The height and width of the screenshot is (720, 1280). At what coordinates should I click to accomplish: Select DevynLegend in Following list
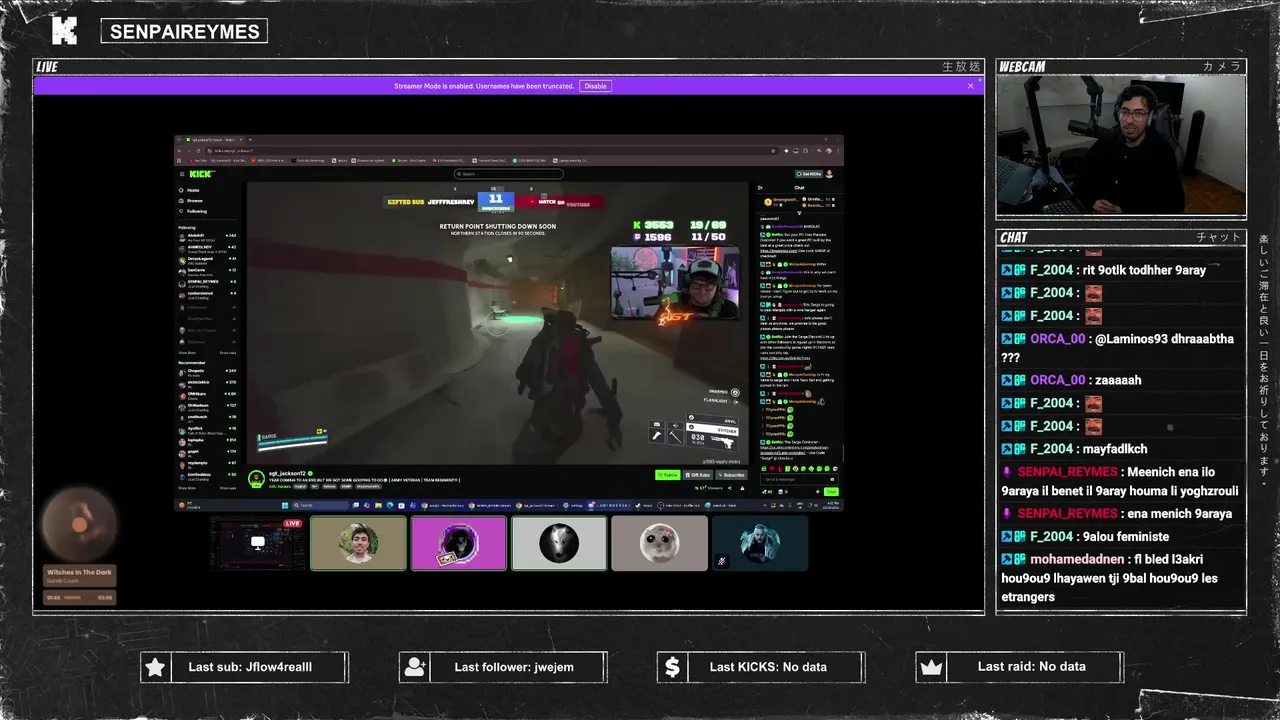pos(207,261)
